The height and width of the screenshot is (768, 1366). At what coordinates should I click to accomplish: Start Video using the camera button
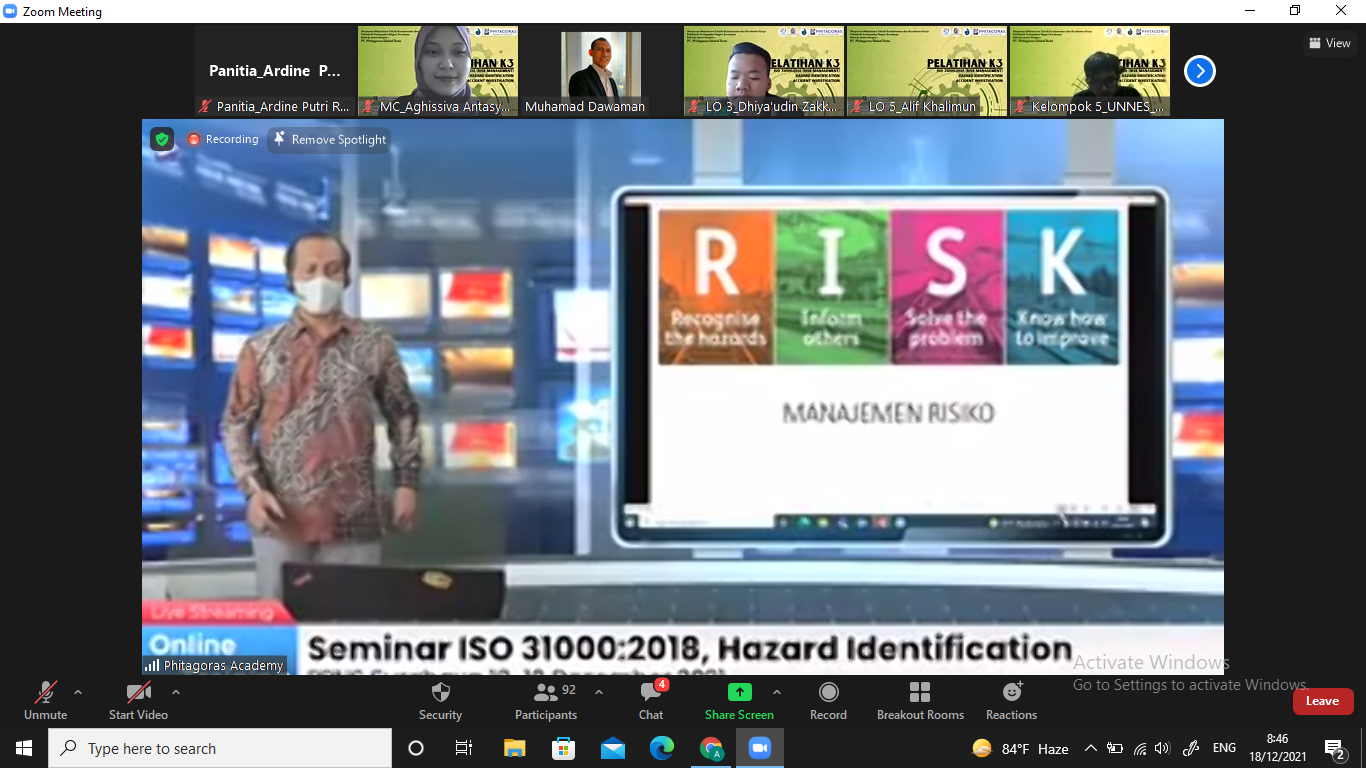[x=138, y=700]
